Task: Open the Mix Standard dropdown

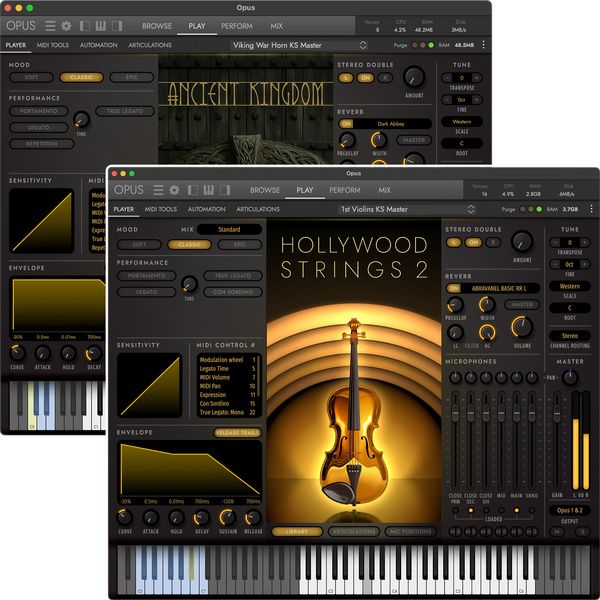Action: [230, 230]
